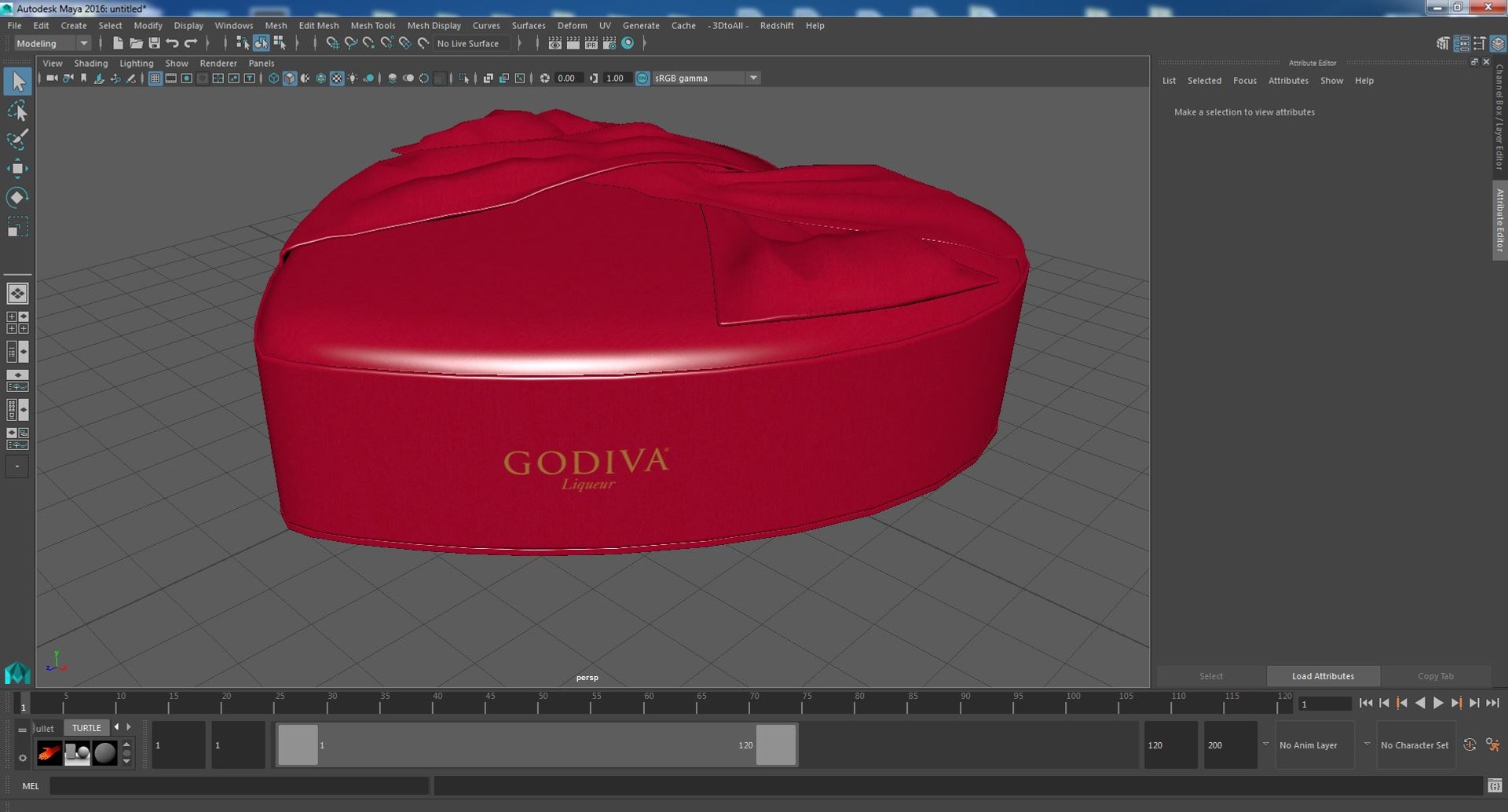Toggle viewport grid display

155,78
